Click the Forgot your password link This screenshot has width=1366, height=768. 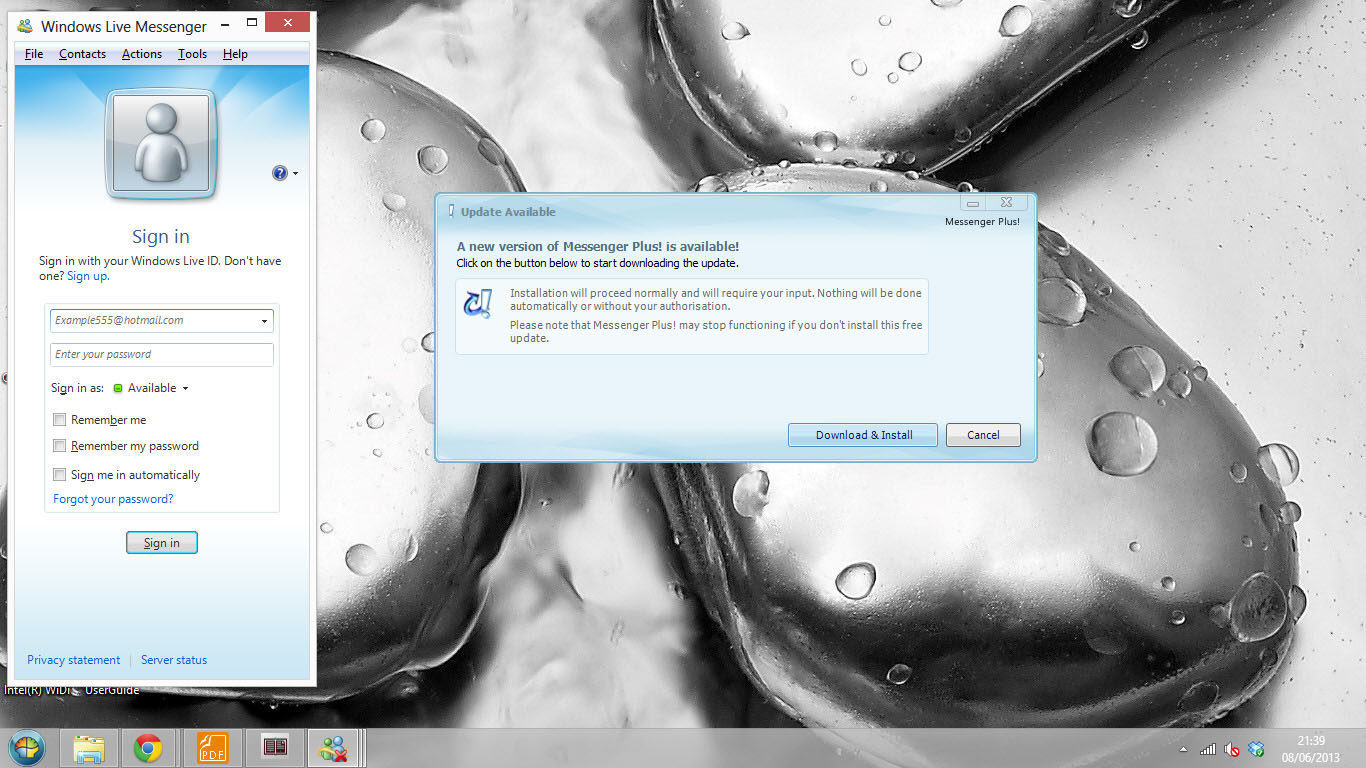[x=113, y=499]
